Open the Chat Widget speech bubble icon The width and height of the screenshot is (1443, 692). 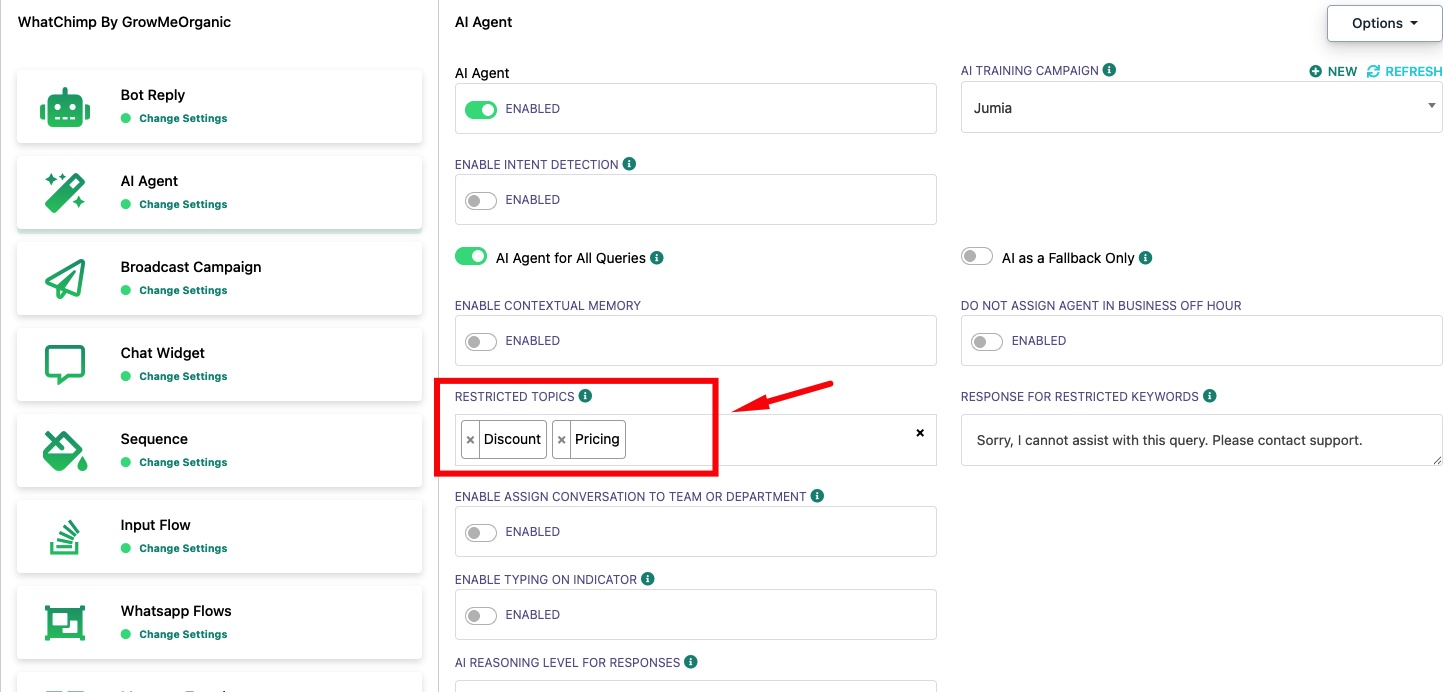tap(65, 365)
